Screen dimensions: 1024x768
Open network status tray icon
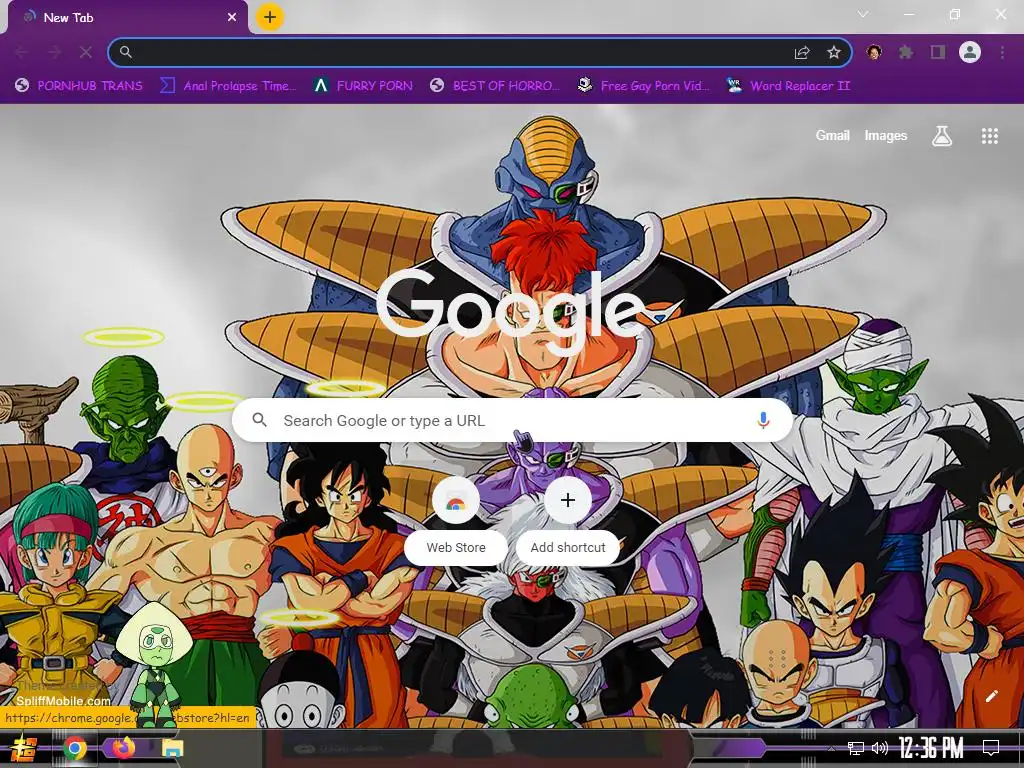pyautogui.click(x=855, y=748)
